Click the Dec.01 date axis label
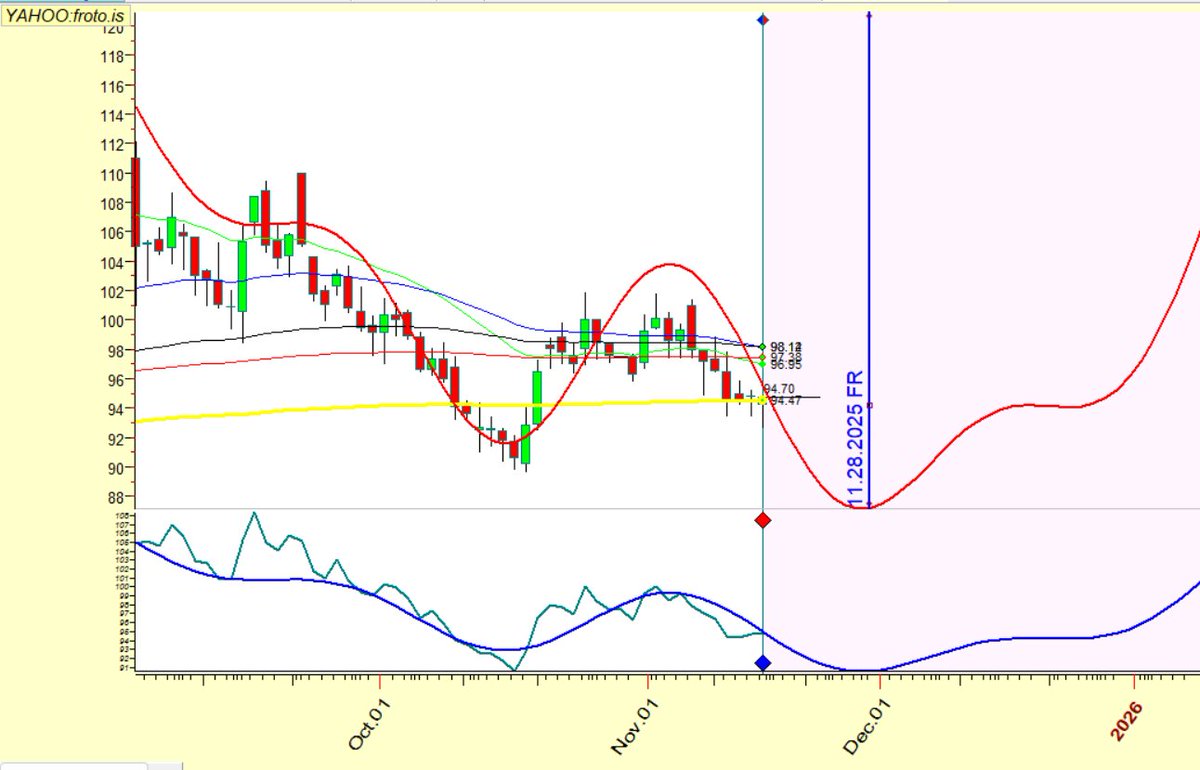 coord(867,725)
